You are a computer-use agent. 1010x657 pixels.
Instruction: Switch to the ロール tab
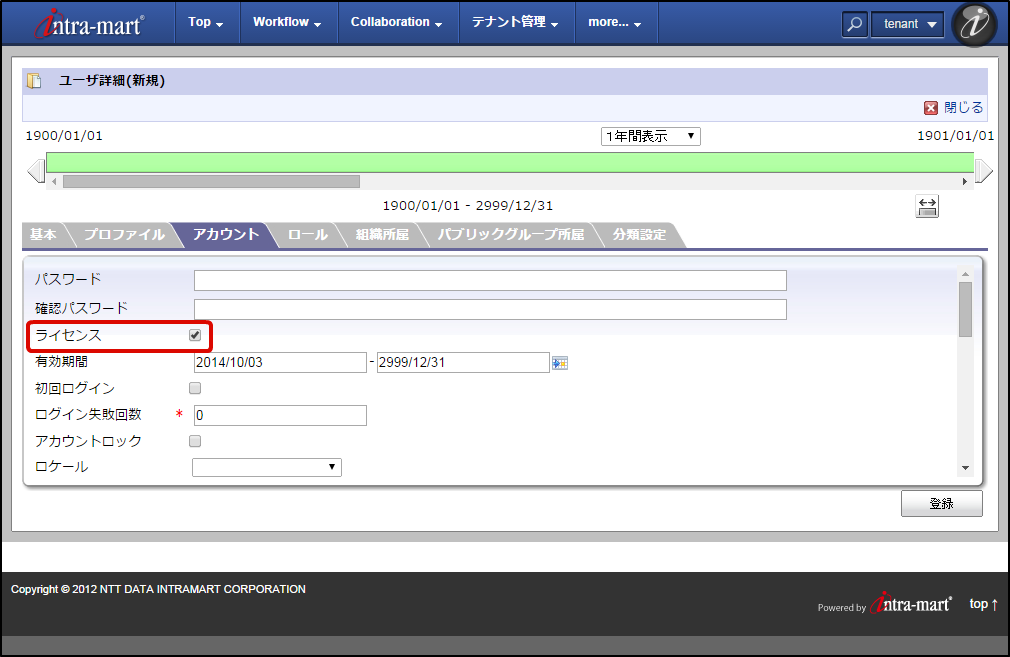(308, 235)
